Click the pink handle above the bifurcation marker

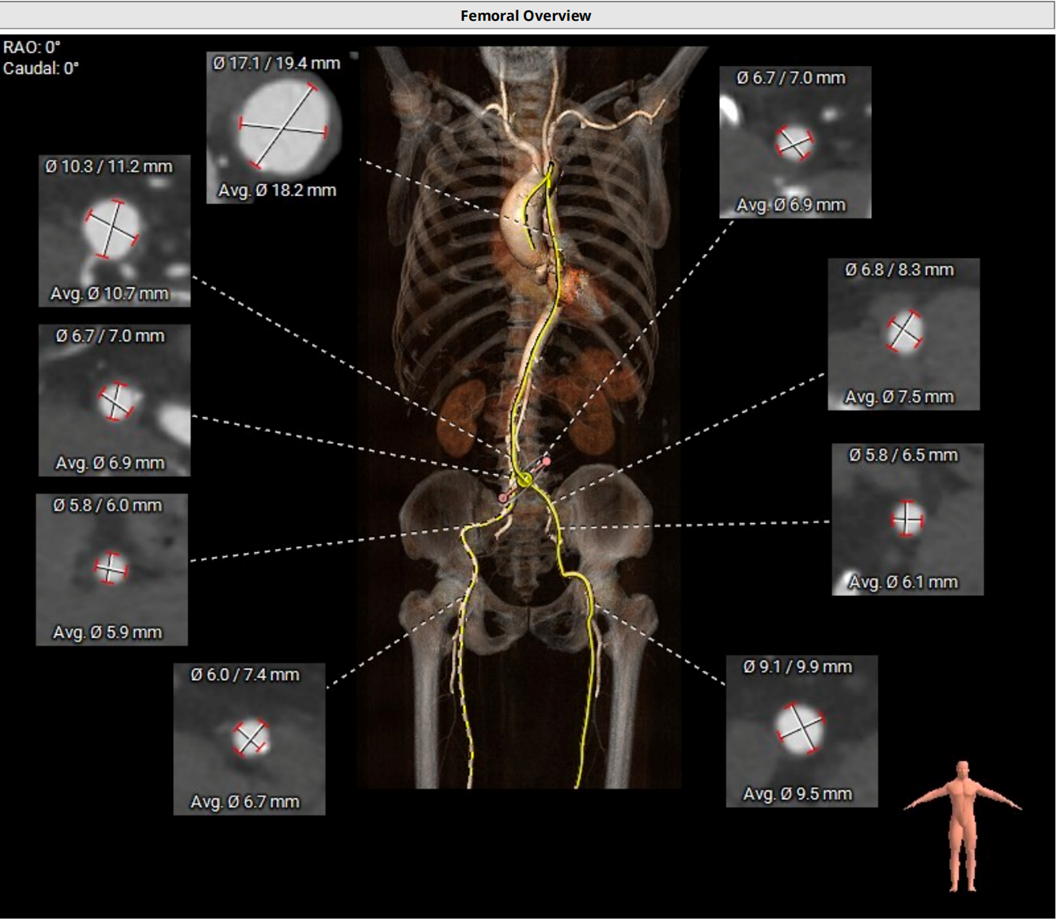546,462
